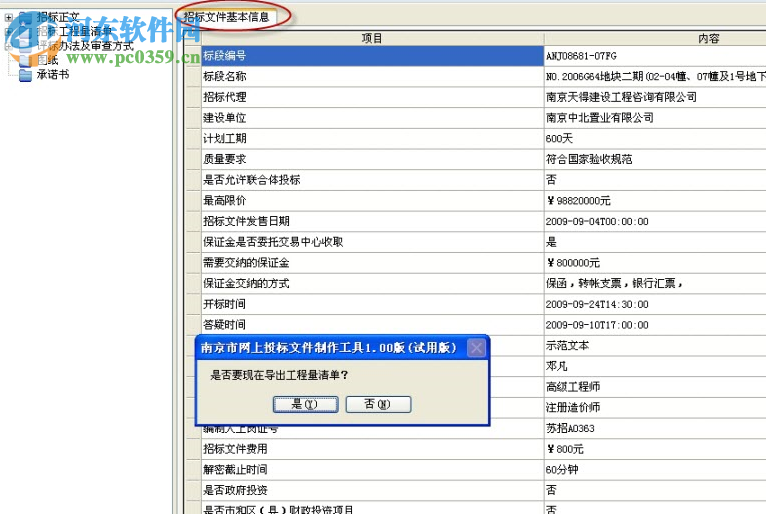Click the row header beside 标段名称
Image resolution: width=766 pixels, height=514 pixels.
point(193,77)
